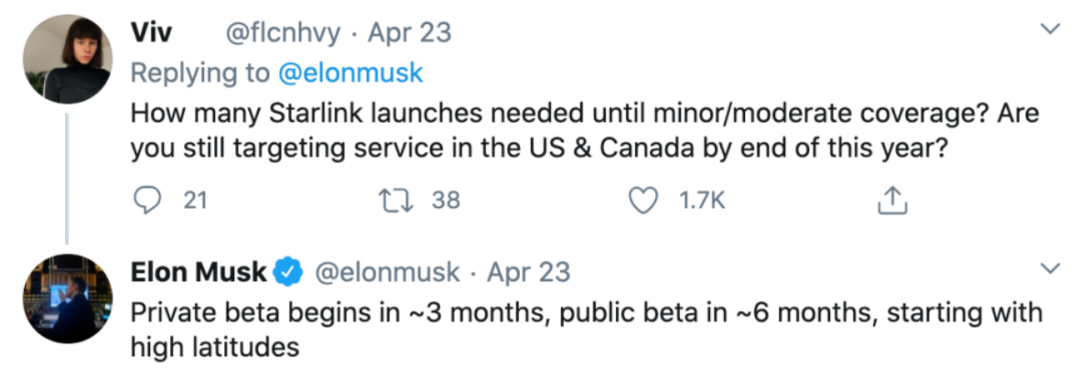Screen dimensions: 1080x383
Task: Open Viv's profile picture
Action: pos(68,59)
